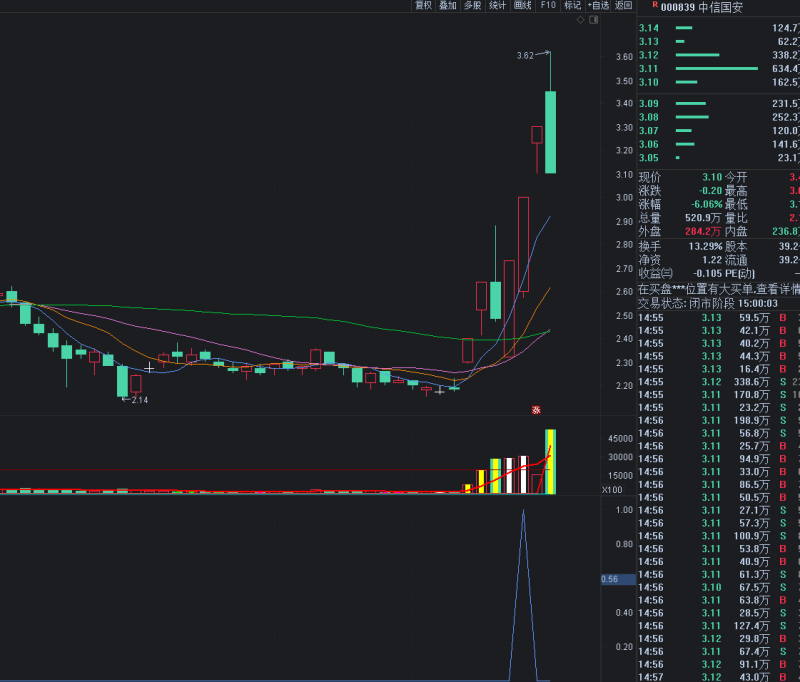
Task: Open the large buy order notice link
Action: [718, 288]
